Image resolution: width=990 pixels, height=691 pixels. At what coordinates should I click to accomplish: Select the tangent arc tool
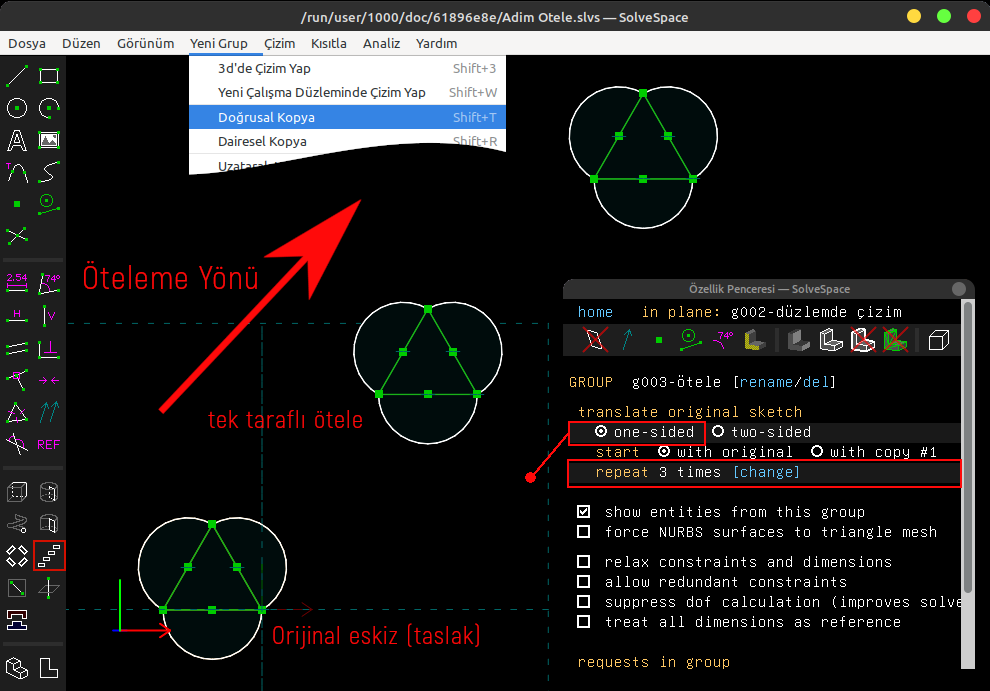click(17, 172)
